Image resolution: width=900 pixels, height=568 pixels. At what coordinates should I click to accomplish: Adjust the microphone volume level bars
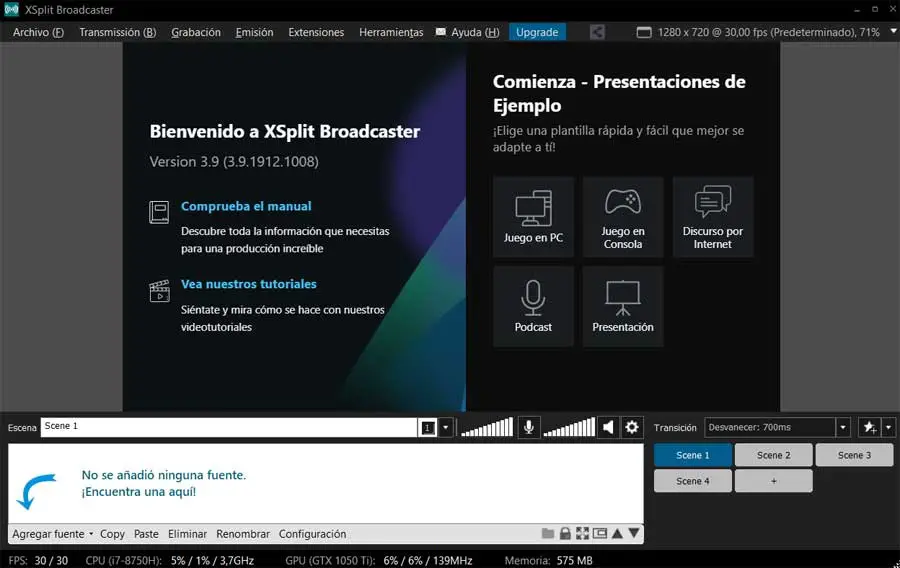pos(487,427)
